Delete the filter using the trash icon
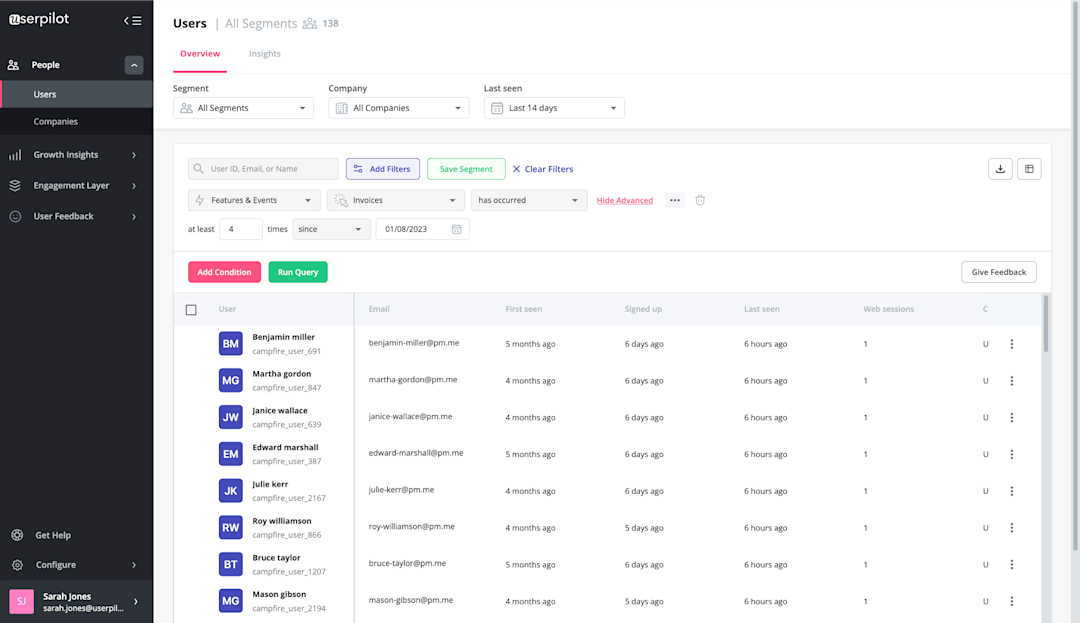 [x=700, y=200]
